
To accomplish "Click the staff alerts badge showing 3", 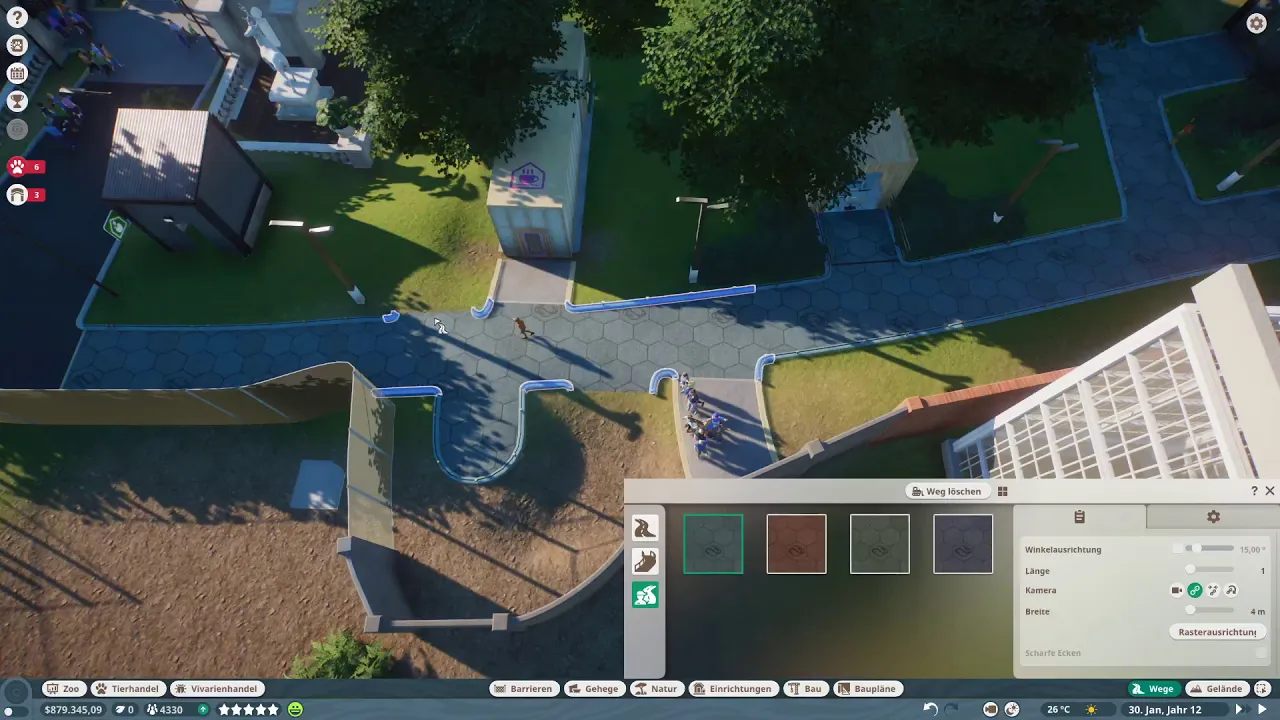I will [26, 195].
